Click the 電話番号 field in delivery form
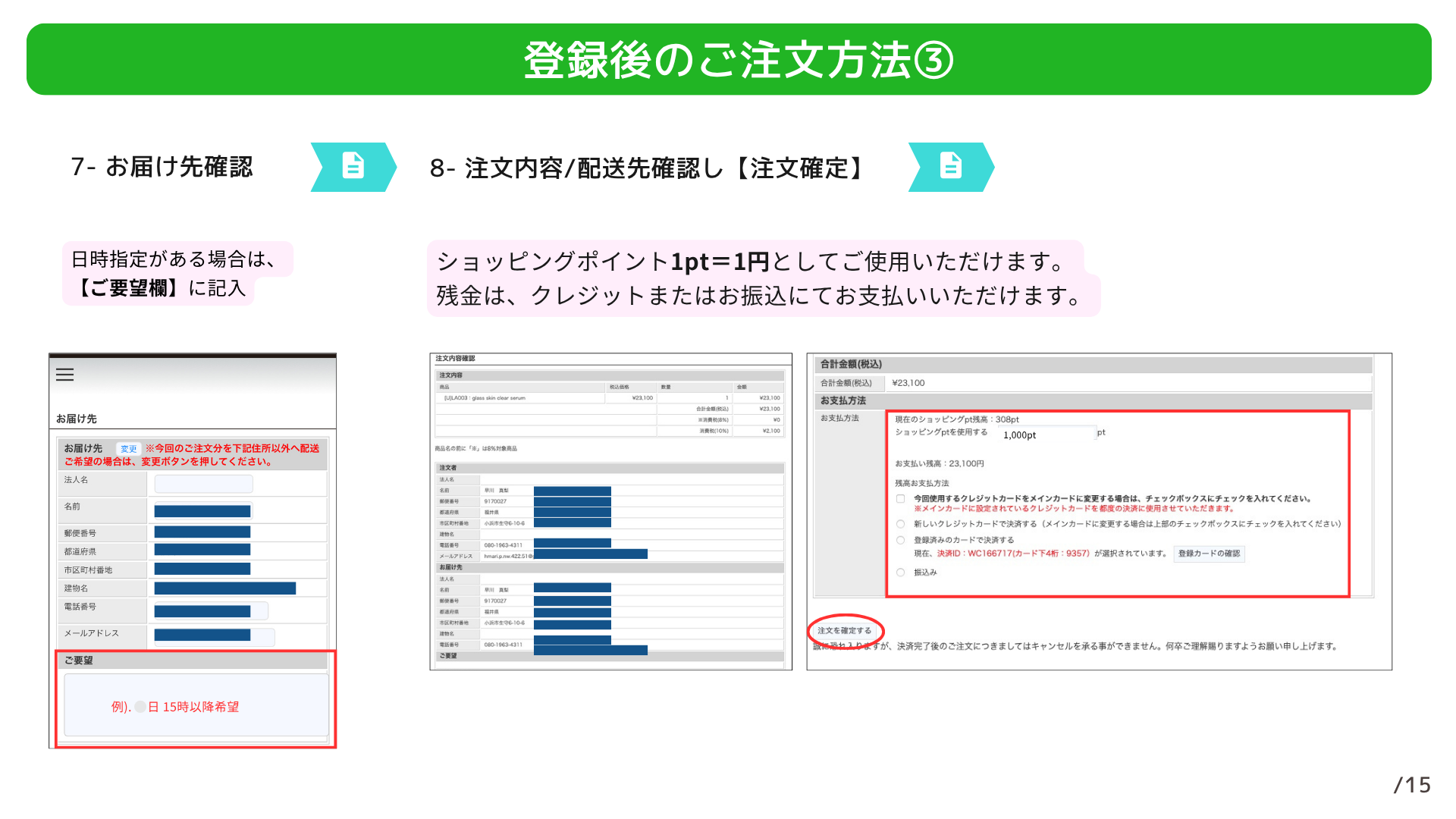The height and width of the screenshot is (819, 1456). point(211,611)
